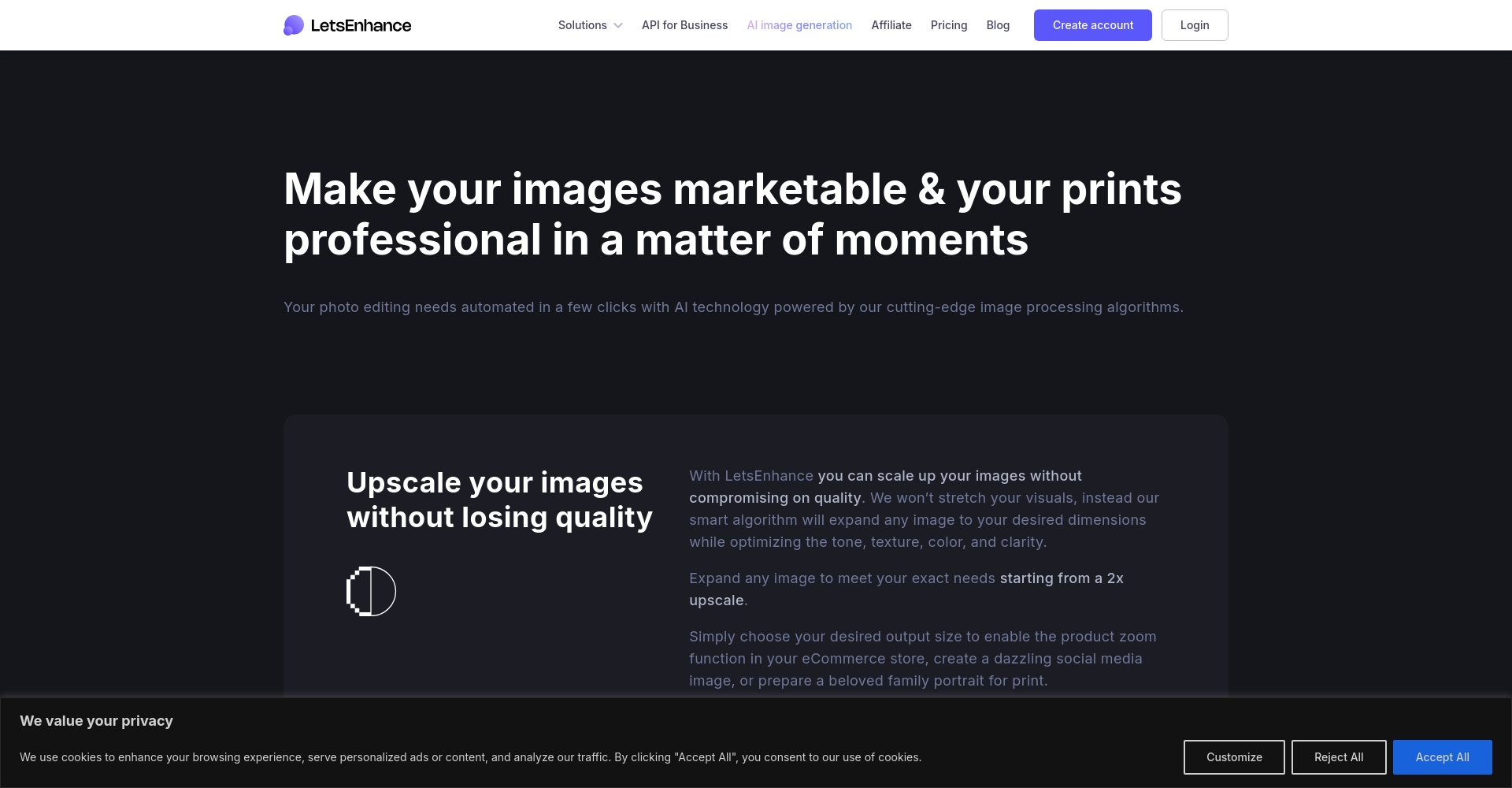Click the 'We value your privacy' title

click(96, 721)
